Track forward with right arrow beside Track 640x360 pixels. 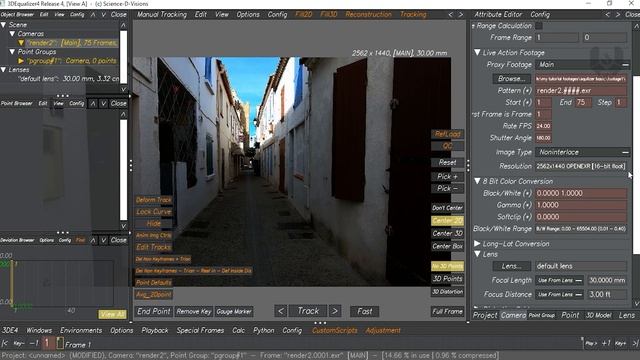[x=335, y=311]
